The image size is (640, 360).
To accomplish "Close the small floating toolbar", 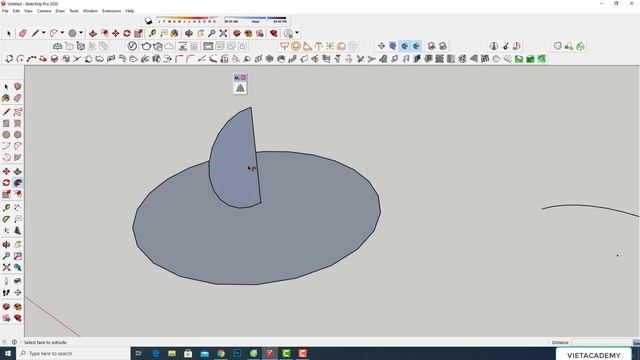I will point(244,78).
